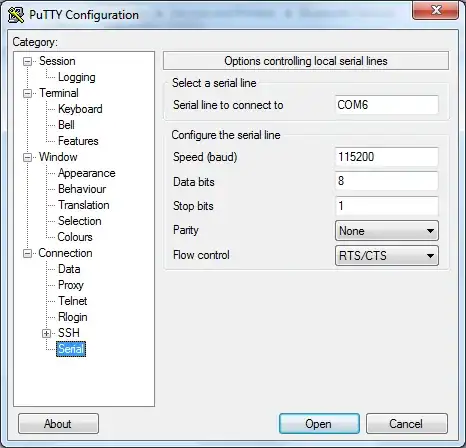Click the serial line COM6 field
The height and width of the screenshot is (448, 466).
tap(387, 105)
